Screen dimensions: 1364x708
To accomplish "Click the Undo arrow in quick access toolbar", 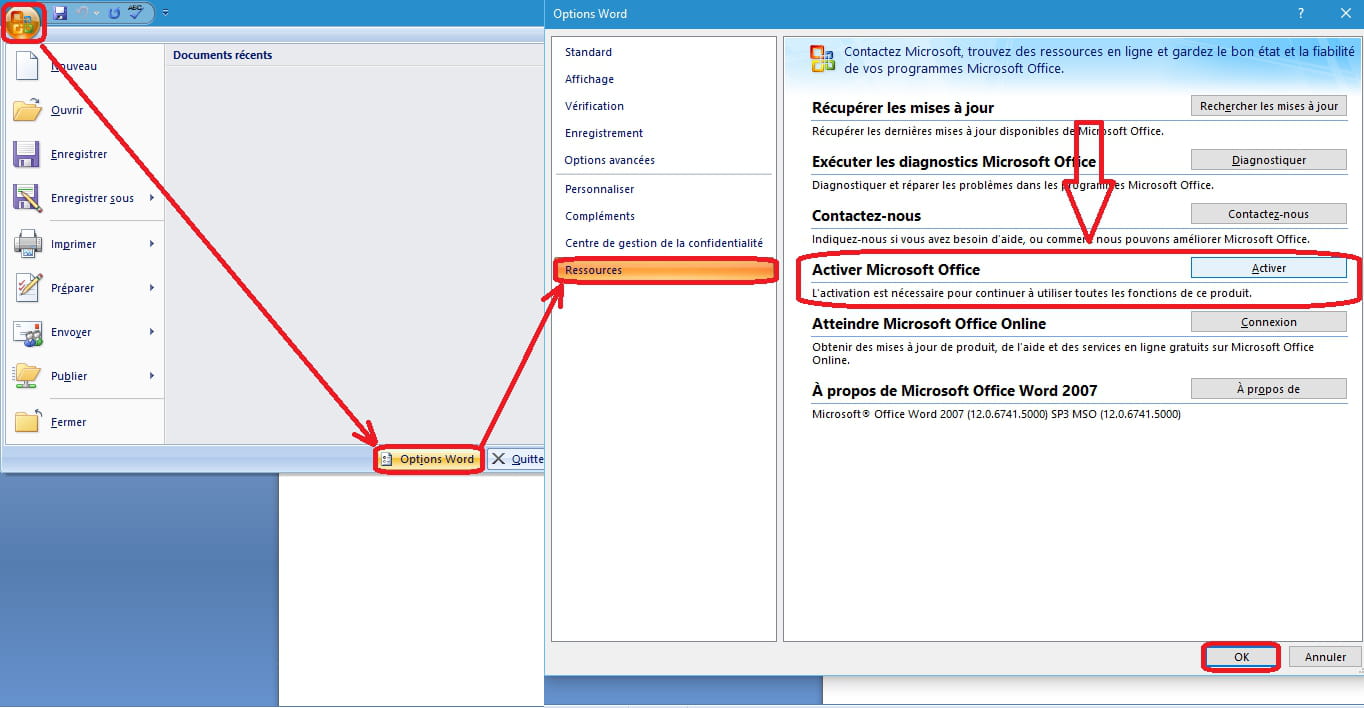I will pyautogui.click(x=84, y=13).
